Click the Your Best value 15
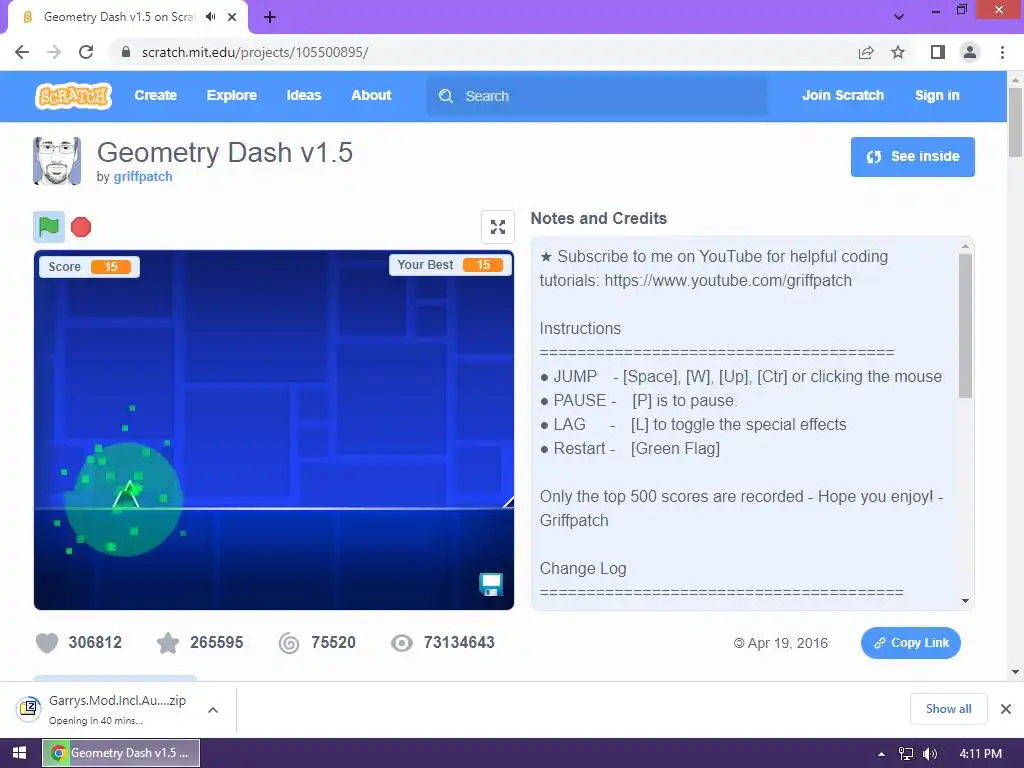The width and height of the screenshot is (1024, 768). pos(483,264)
